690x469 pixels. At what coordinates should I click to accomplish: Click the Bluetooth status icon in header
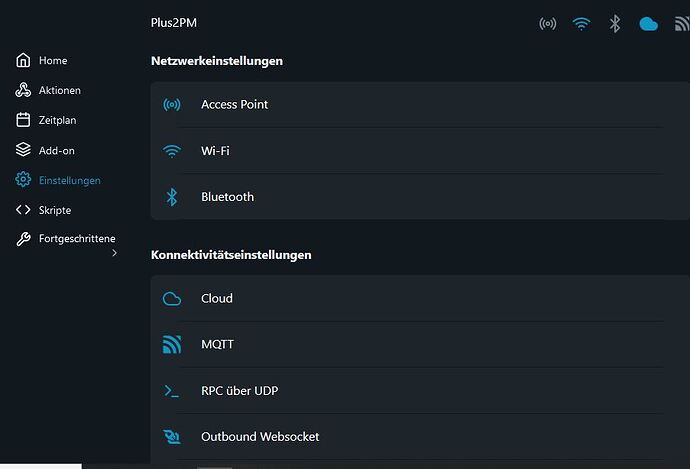(615, 23)
